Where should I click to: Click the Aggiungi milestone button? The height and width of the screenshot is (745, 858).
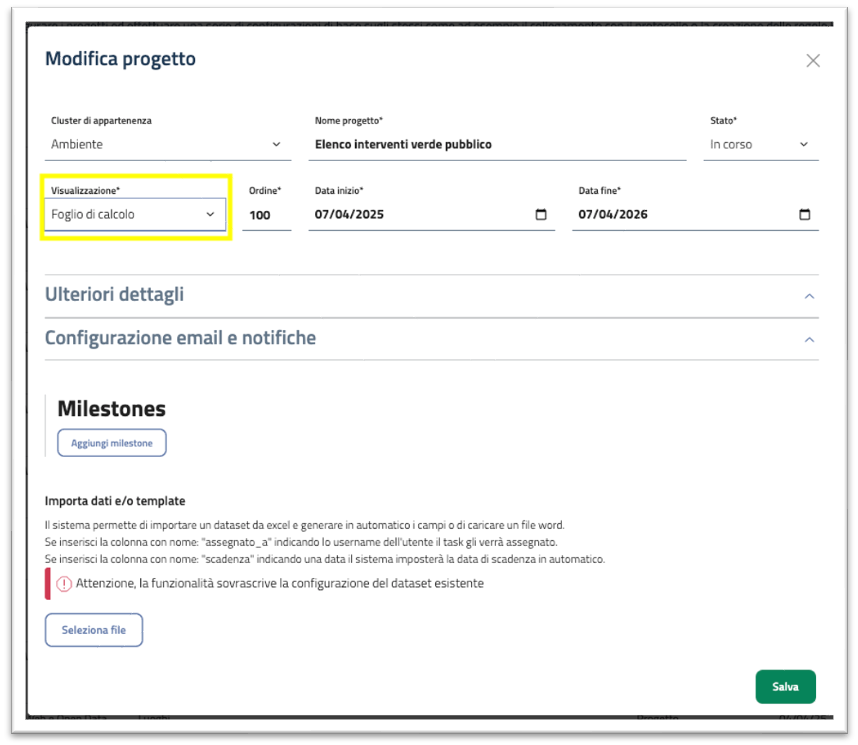point(112,443)
